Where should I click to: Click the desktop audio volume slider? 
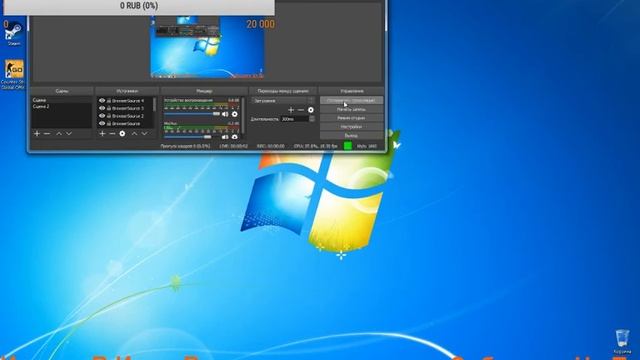tap(192, 114)
